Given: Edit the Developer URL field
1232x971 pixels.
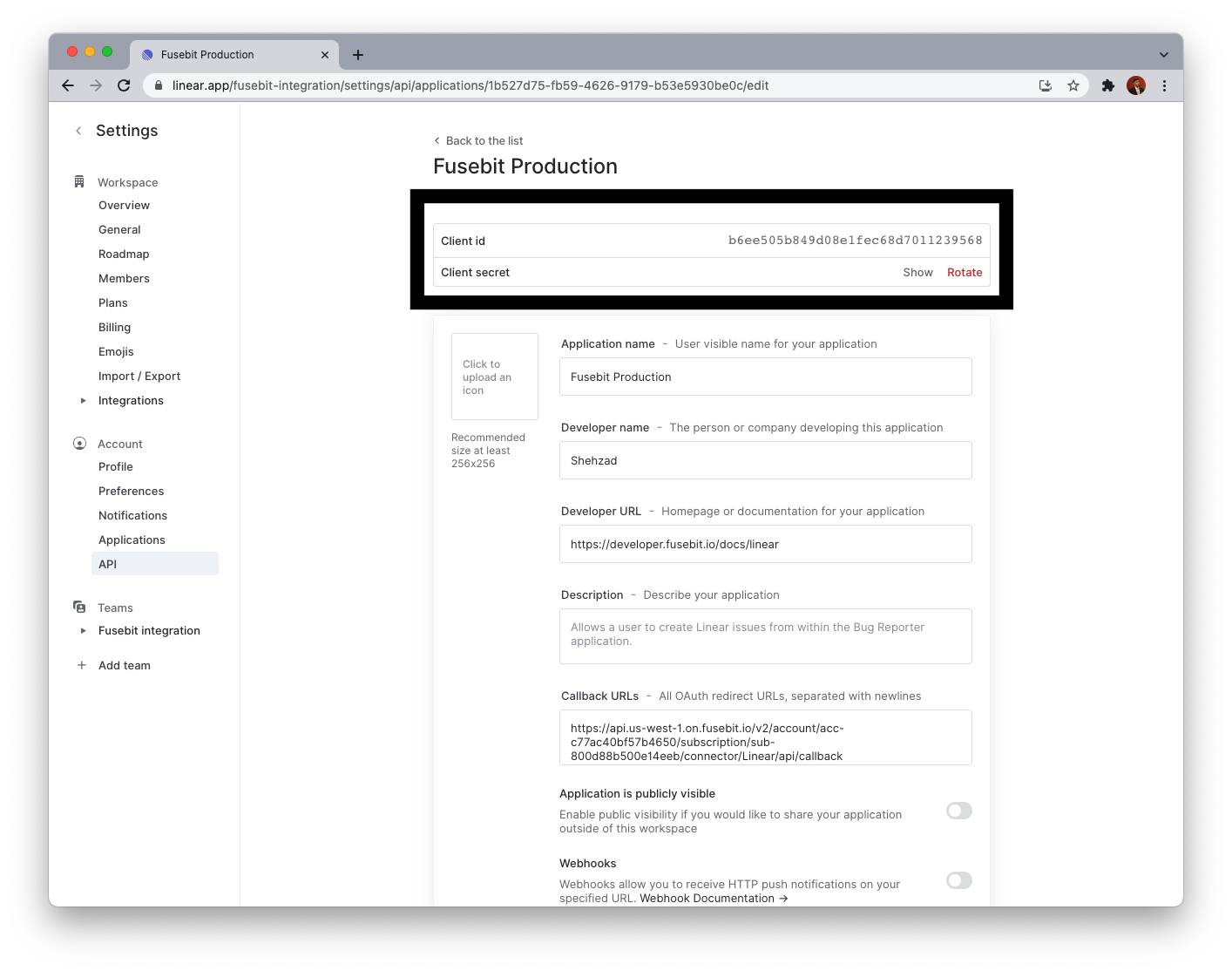Looking at the screenshot, I should click(766, 544).
